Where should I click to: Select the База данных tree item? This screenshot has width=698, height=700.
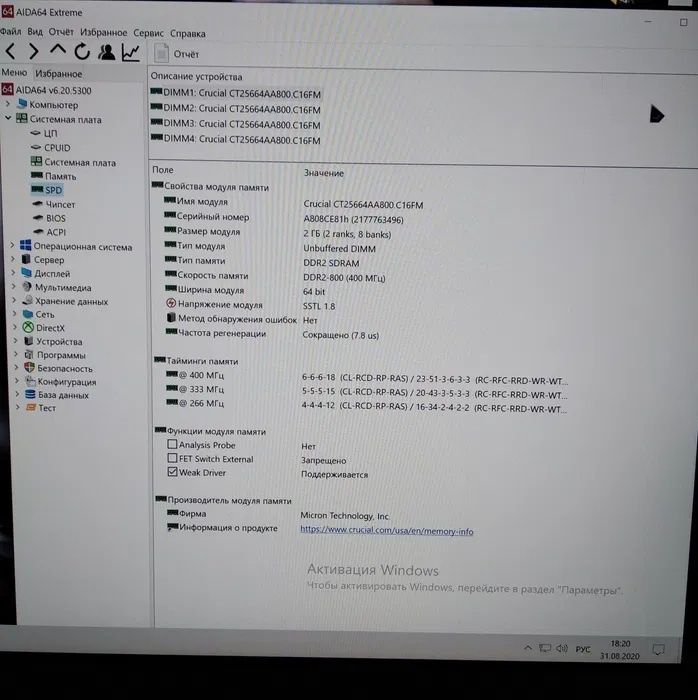point(63,395)
